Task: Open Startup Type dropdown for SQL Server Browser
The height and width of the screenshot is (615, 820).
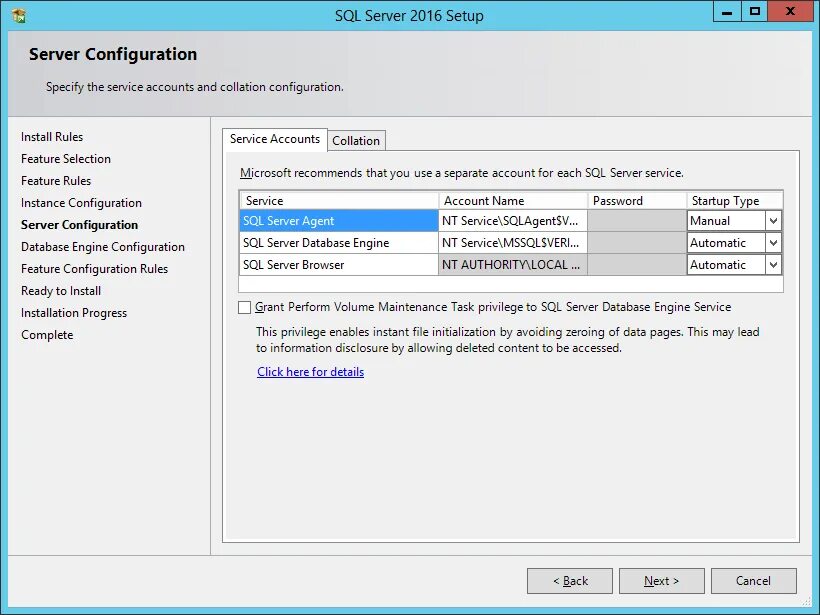Action: (773, 265)
